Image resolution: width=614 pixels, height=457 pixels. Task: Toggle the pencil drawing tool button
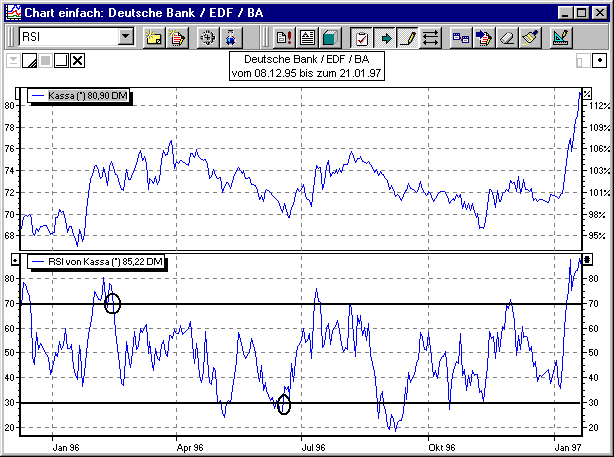[x=408, y=38]
